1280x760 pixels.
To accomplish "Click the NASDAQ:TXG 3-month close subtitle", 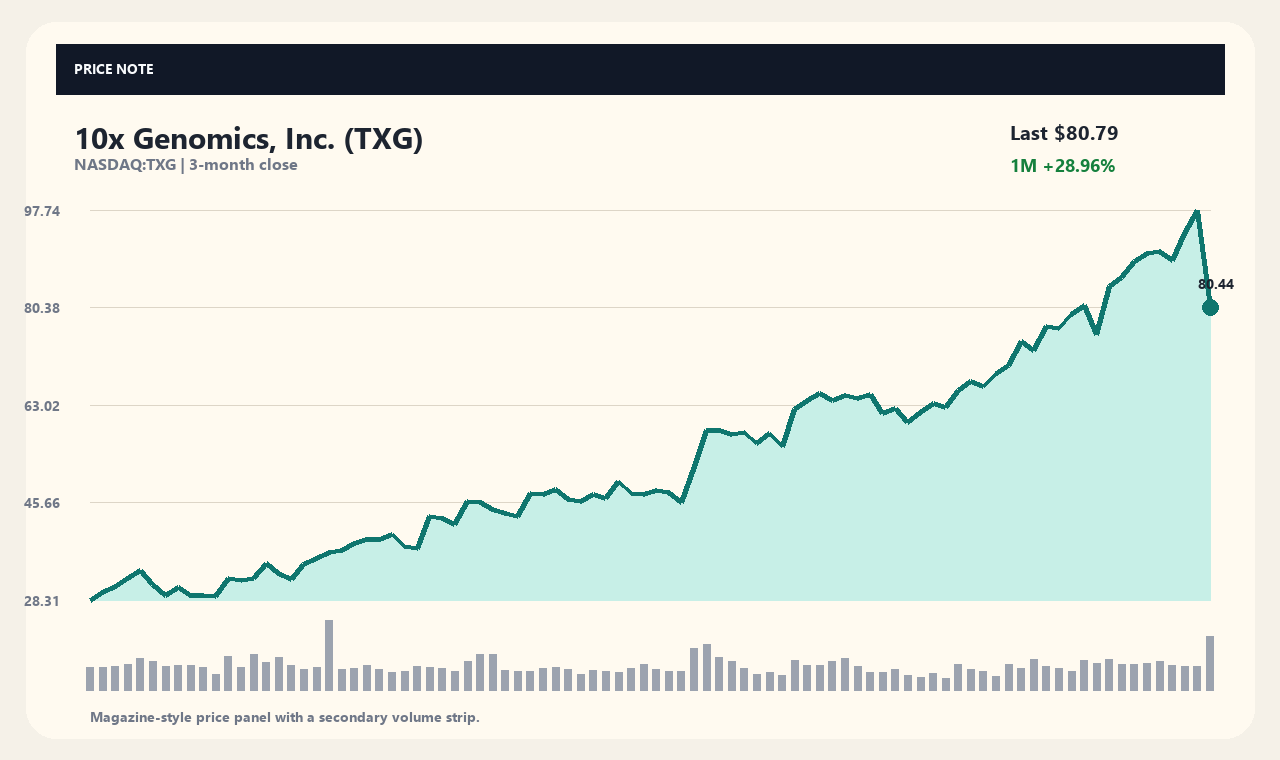I will tap(186, 165).
